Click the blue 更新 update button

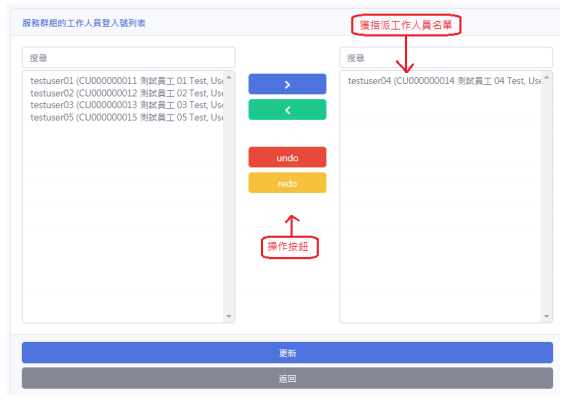[287, 353]
